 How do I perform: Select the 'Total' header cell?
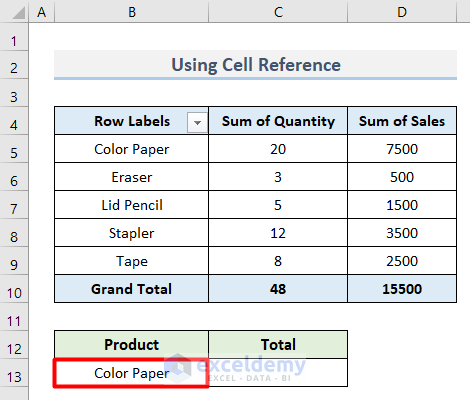[x=278, y=345]
